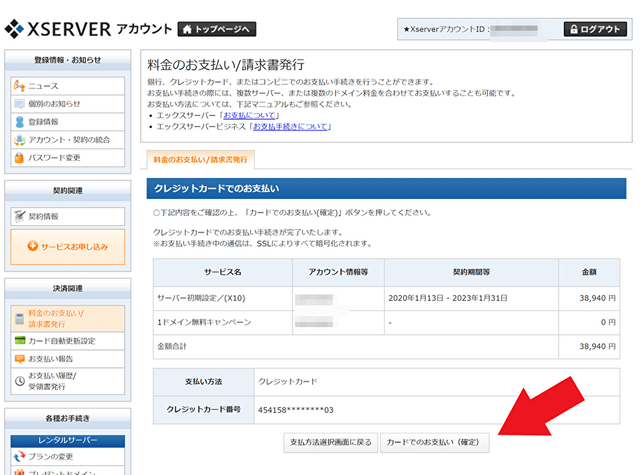The image size is (640, 475).
Task: Select レンタルサーバー section header
Action: click(68, 441)
